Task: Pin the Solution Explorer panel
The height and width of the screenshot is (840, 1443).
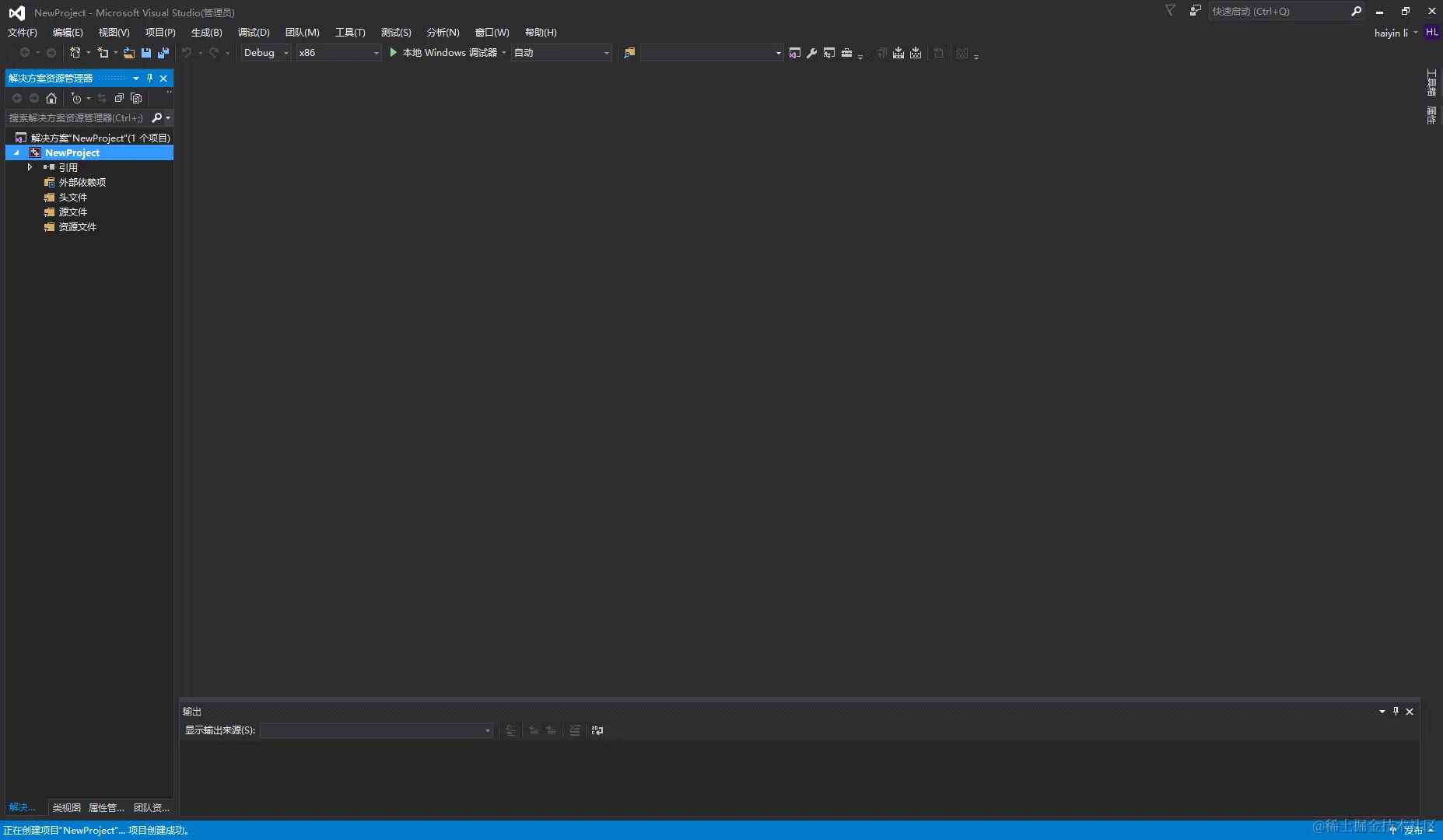Action: click(x=149, y=78)
